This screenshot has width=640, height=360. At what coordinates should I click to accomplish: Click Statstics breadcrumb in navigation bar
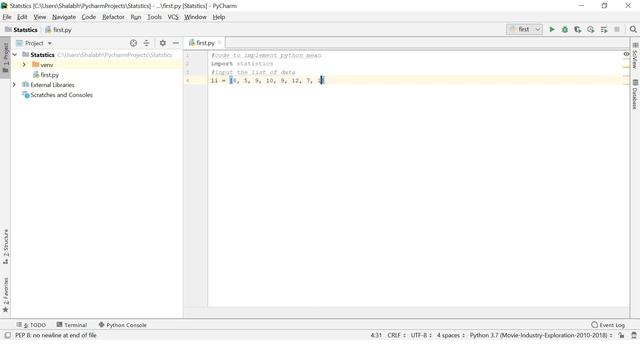21,29
